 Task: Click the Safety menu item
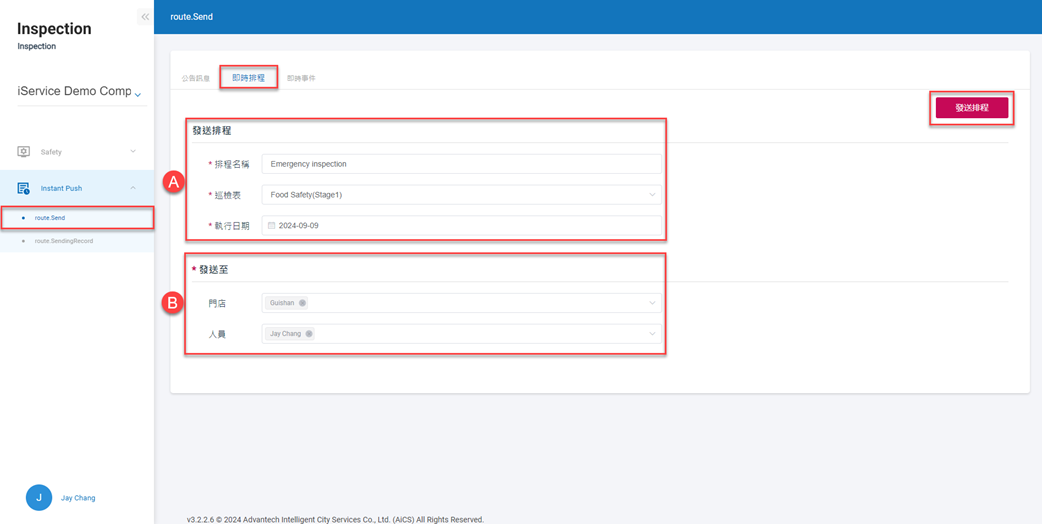click(77, 151)
